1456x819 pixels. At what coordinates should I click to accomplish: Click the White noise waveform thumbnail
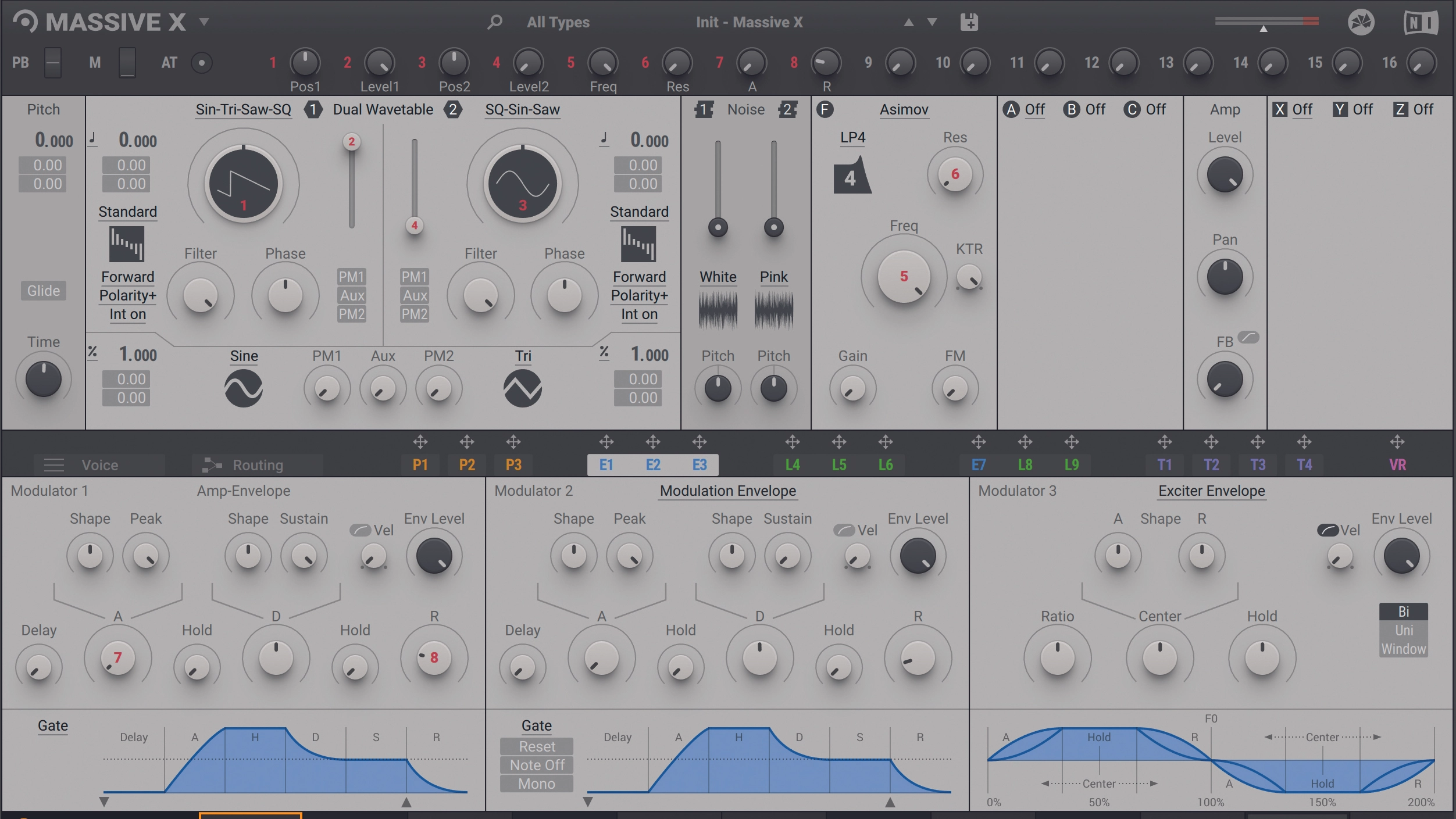click(718, 310)
